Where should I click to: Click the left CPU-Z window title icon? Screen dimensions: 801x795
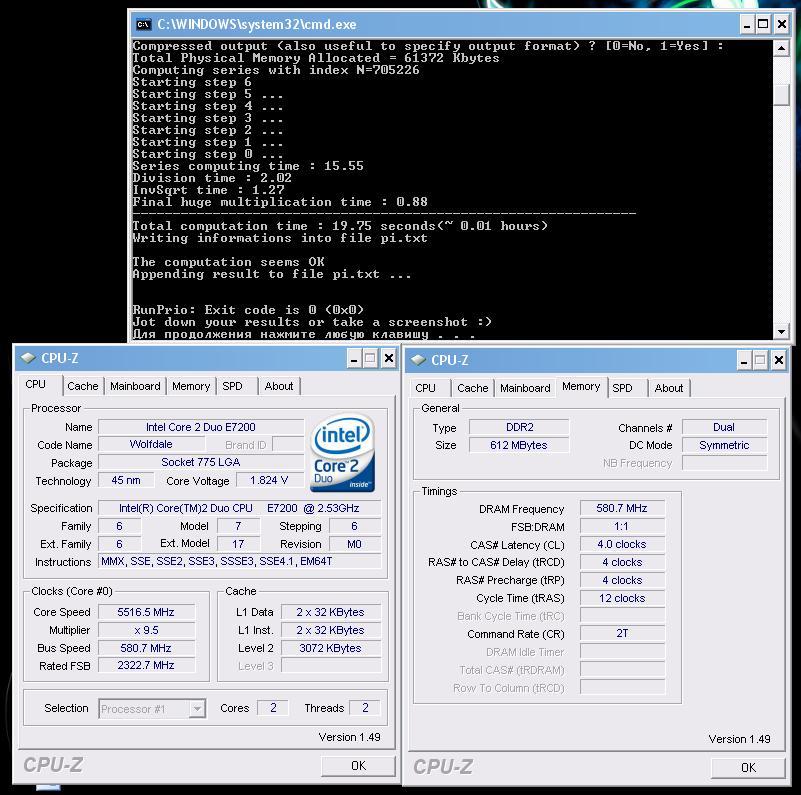pyautogui.click(x=28, y=358)
